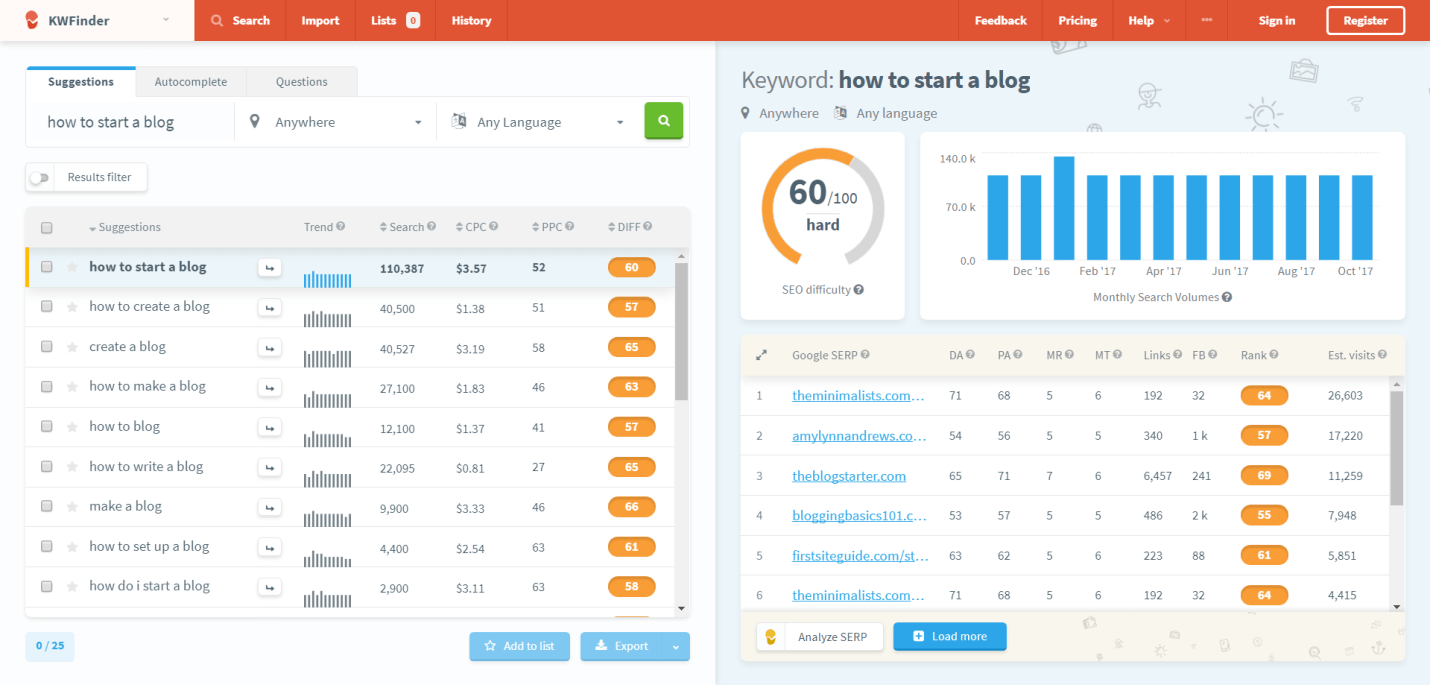The image size is (1430, 685).
Task: Switch to the Autocomplete tab
Action: click(191, 82)
